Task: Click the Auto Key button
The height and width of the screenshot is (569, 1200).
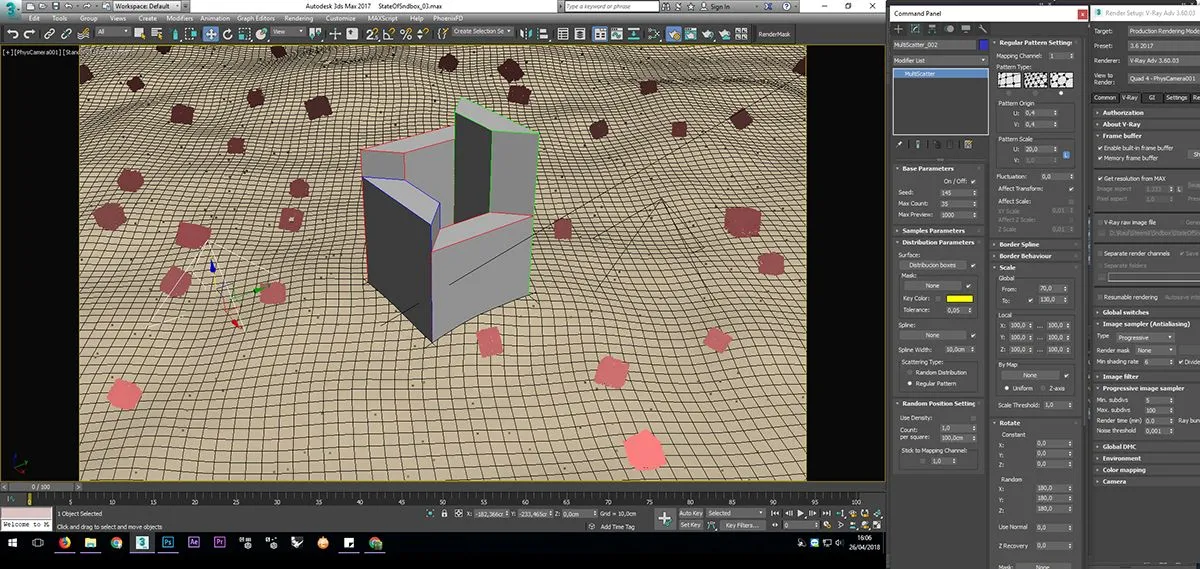Action: coord(691,513)
